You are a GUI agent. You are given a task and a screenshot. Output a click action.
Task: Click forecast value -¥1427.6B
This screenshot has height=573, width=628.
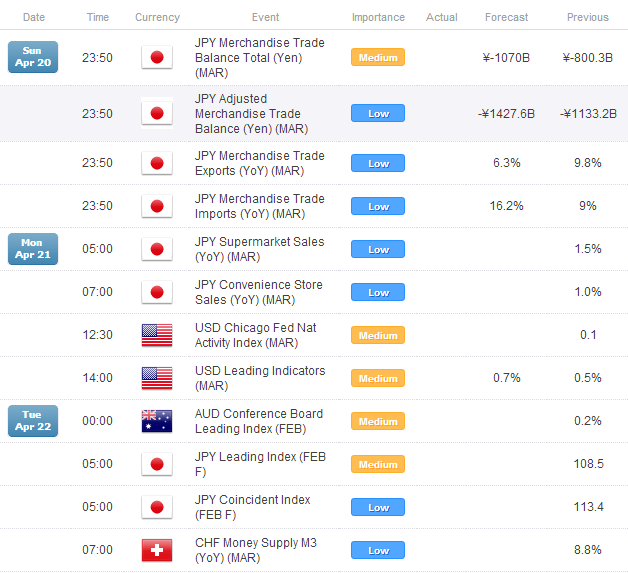(x=506, y=114)
